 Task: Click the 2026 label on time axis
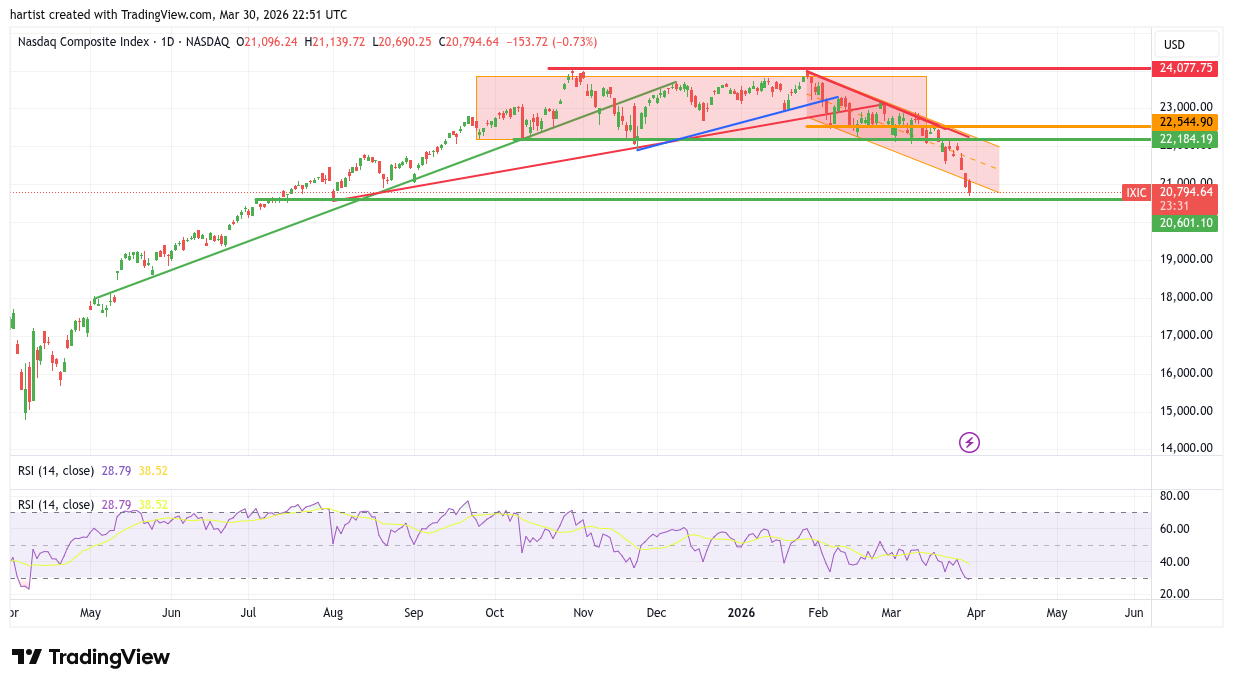[741, 613]
